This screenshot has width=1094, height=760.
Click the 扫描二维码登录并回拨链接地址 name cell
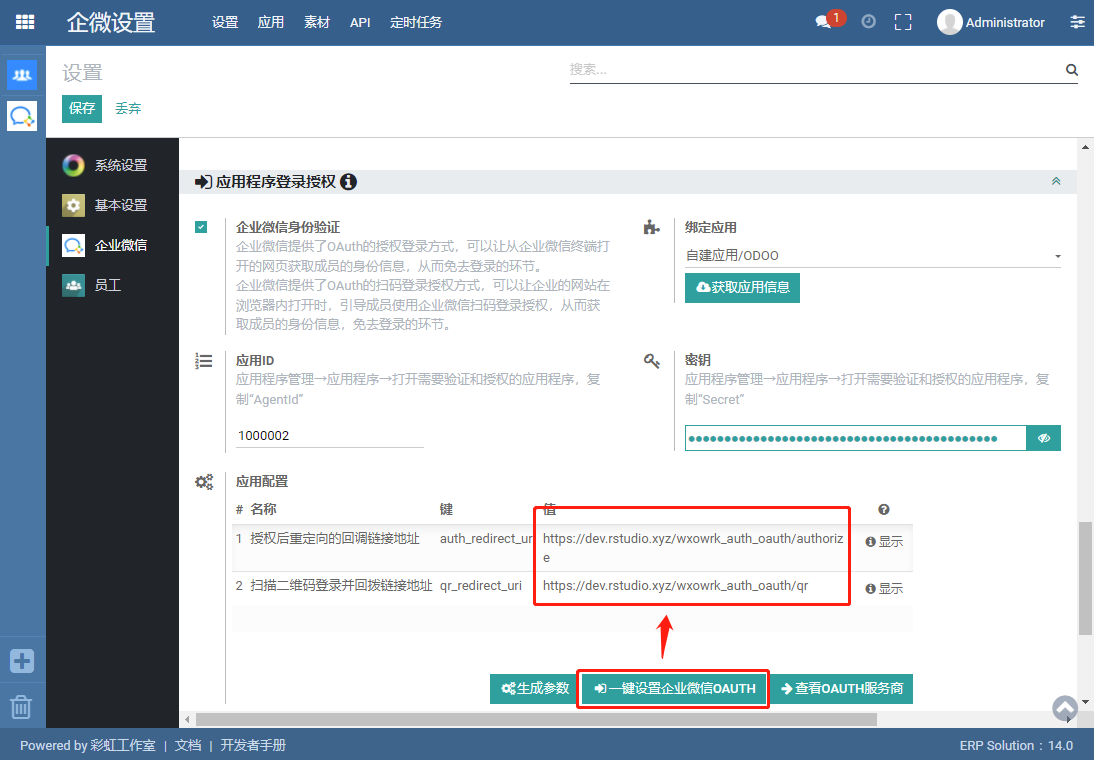(341, 586)
